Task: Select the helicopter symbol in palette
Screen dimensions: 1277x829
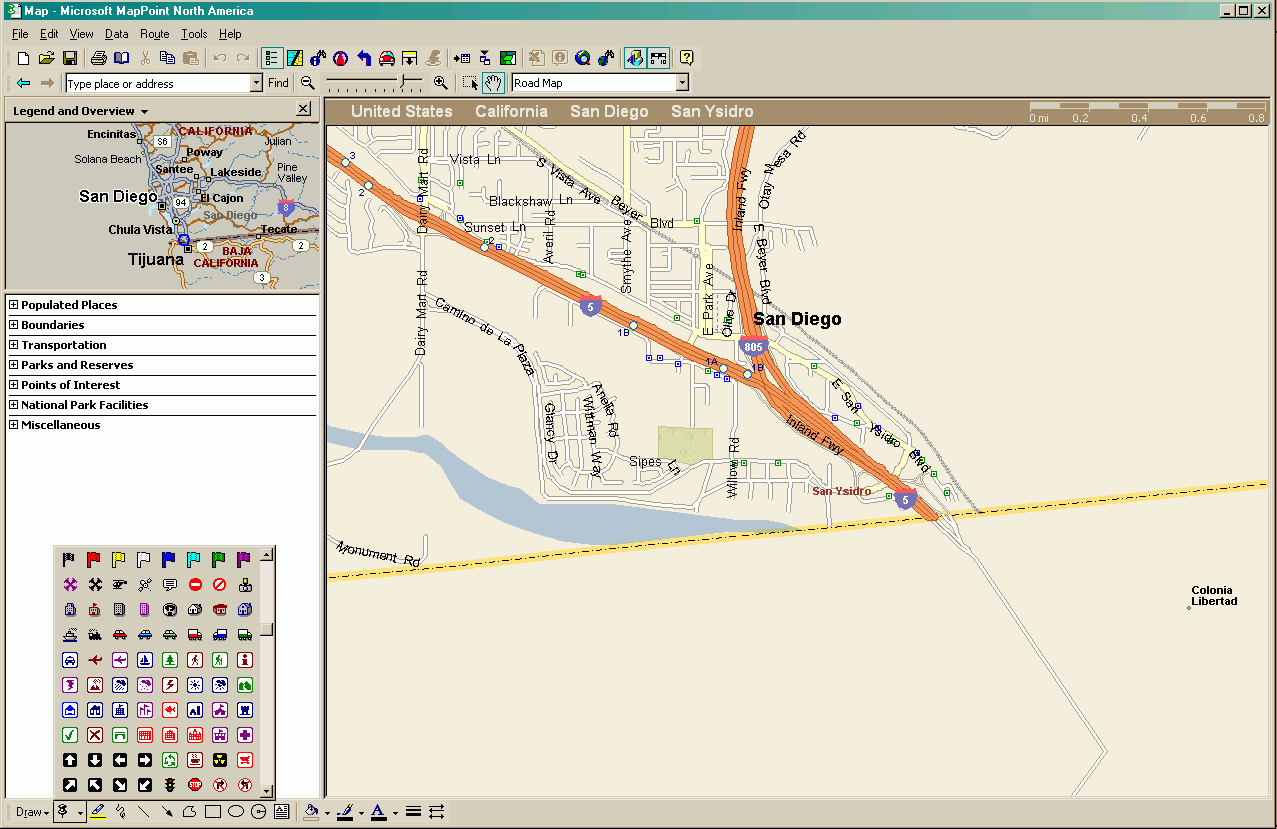Action: coord(119,585)
